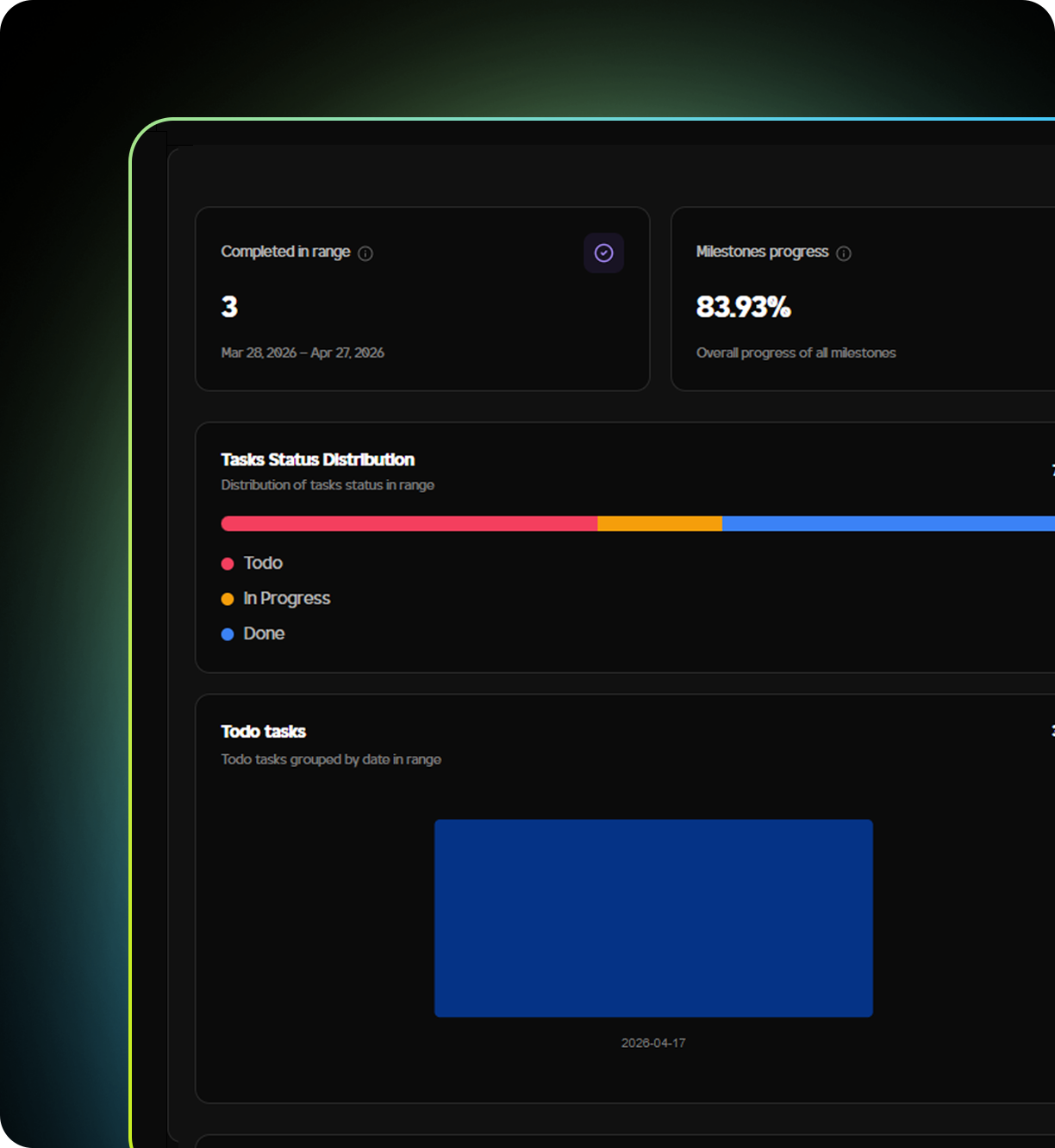Click the blue bar in Todo tasks chart
Screen dimensions: 1055x1148
click(653, 918)
